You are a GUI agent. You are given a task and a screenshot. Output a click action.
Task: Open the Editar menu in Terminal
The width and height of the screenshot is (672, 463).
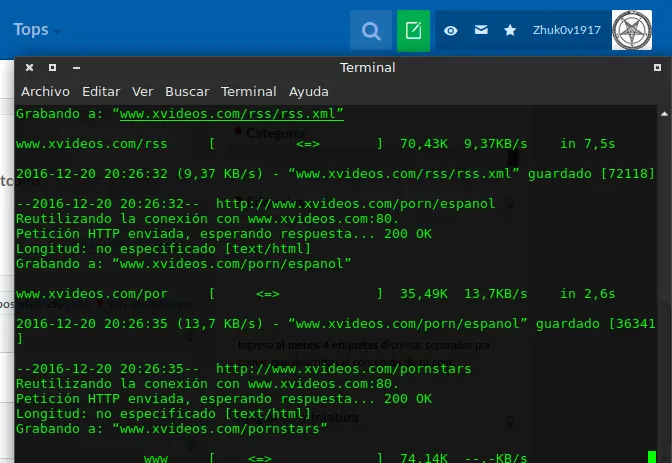click(x=101, y=91)
